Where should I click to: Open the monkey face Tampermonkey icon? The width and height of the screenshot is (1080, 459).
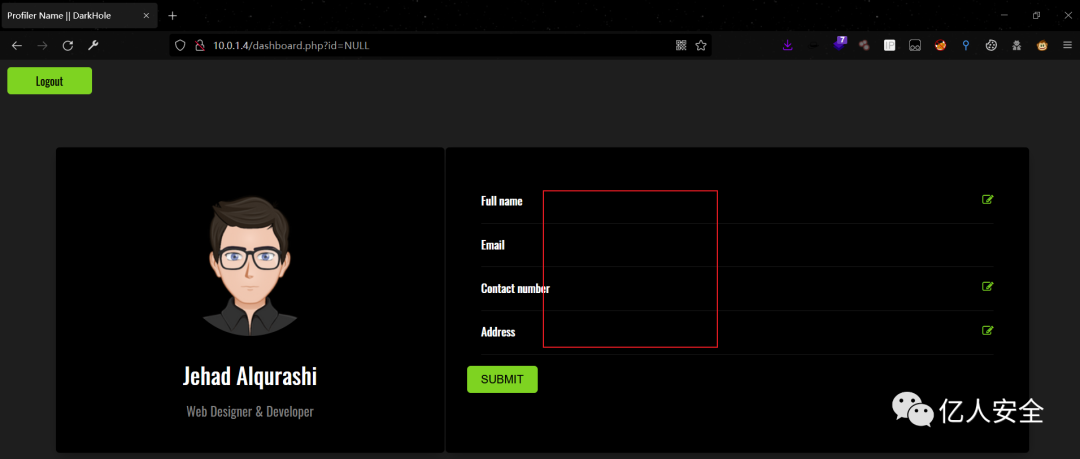pos(1042,45)
